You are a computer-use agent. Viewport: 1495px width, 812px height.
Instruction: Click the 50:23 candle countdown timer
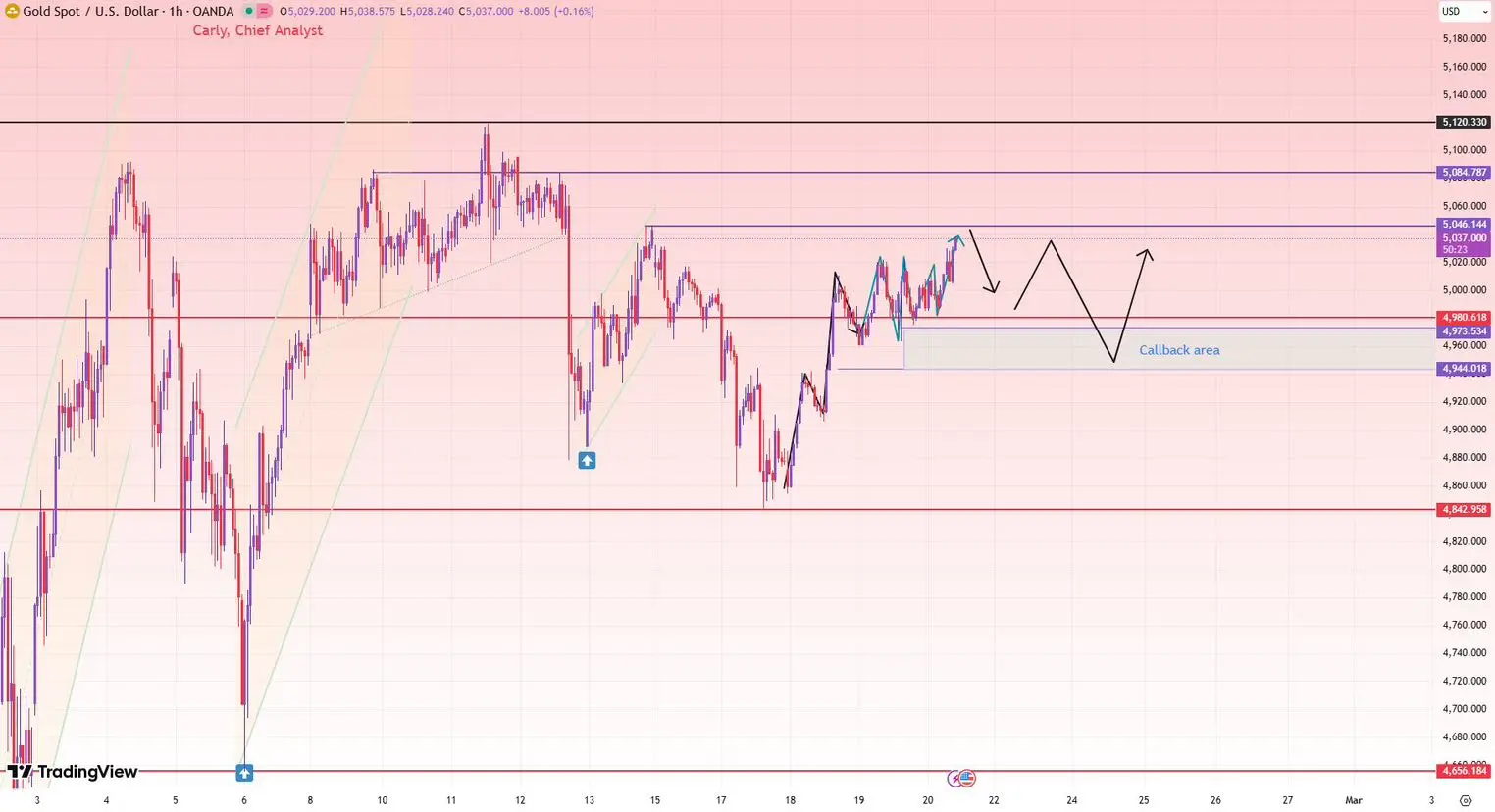tap(1455, 250)
